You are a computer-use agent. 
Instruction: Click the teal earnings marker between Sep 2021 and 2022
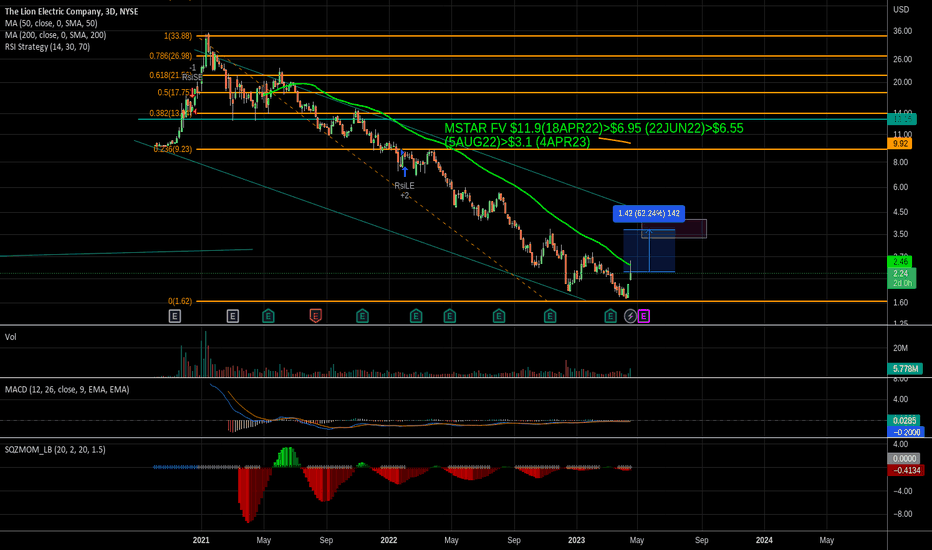pyautogui.click(x=362, y=316)
